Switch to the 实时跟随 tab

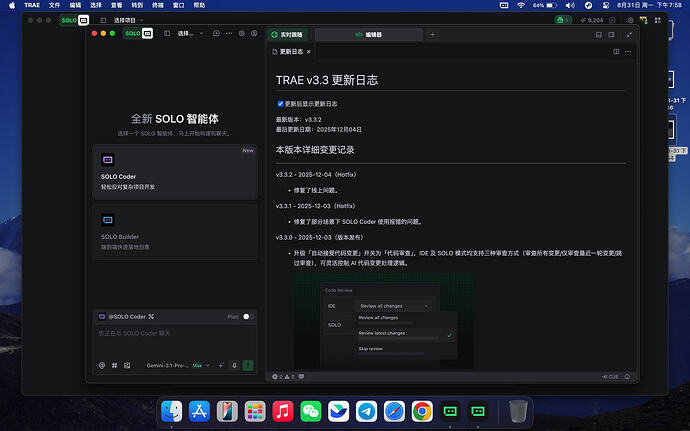(x=287, y=34)
